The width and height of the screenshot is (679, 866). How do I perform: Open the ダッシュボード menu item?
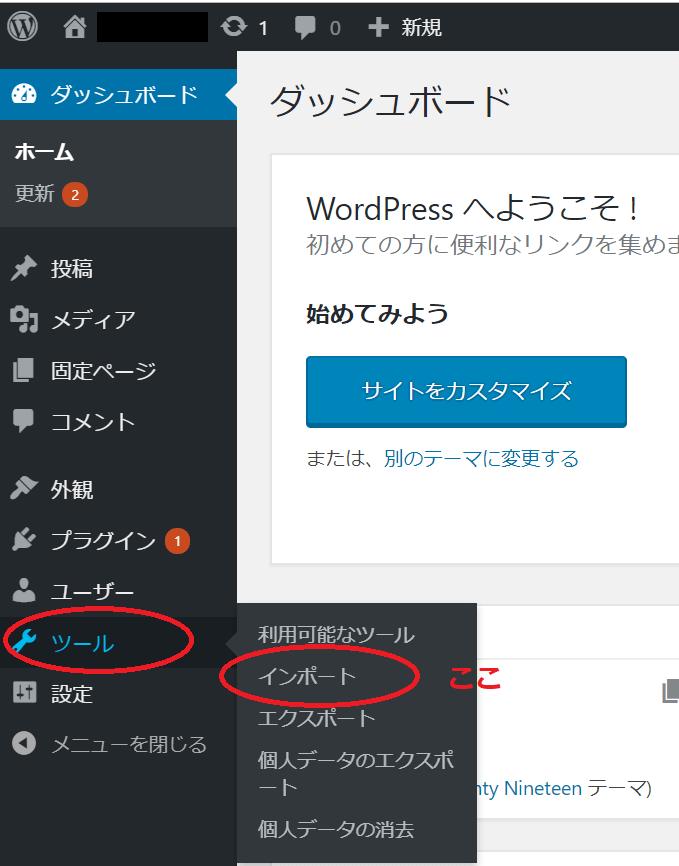click(118, 94)
